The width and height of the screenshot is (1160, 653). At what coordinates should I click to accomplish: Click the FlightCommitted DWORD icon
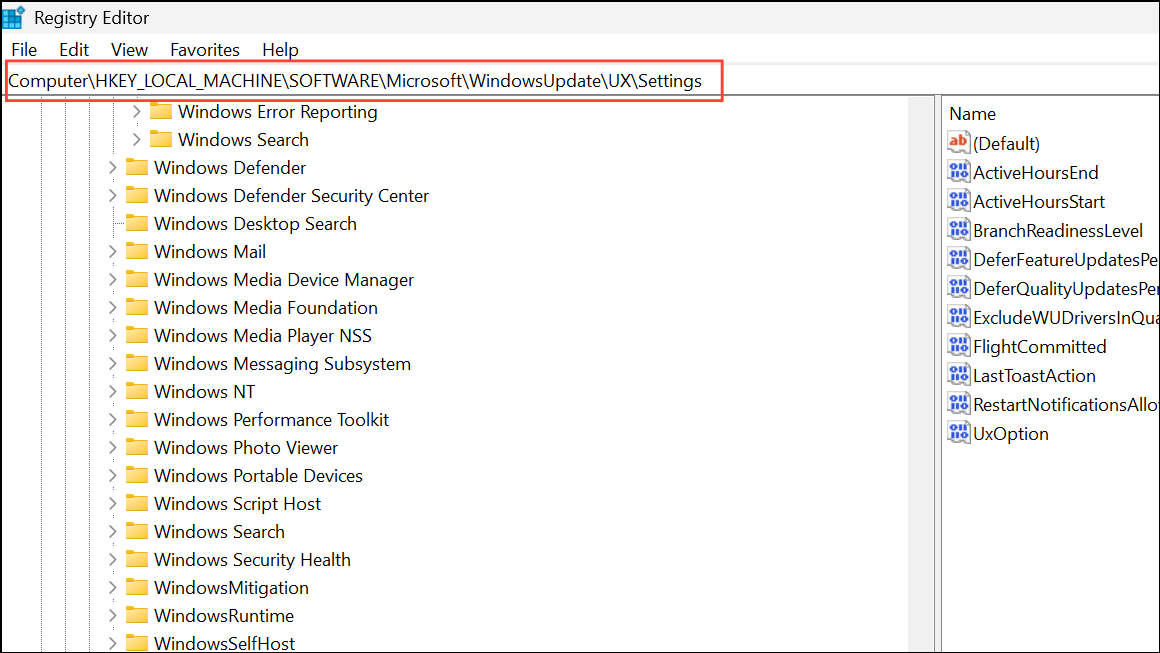[959, 345]
